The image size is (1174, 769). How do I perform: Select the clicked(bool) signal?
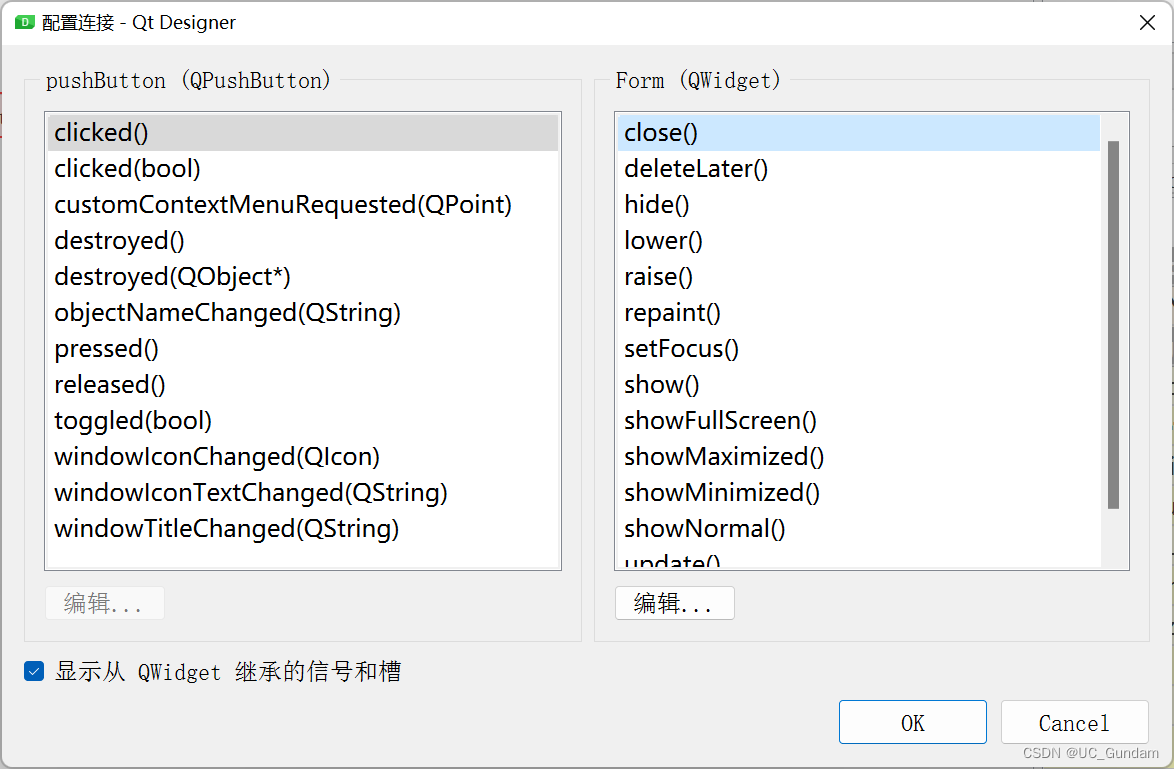point(302,168)
